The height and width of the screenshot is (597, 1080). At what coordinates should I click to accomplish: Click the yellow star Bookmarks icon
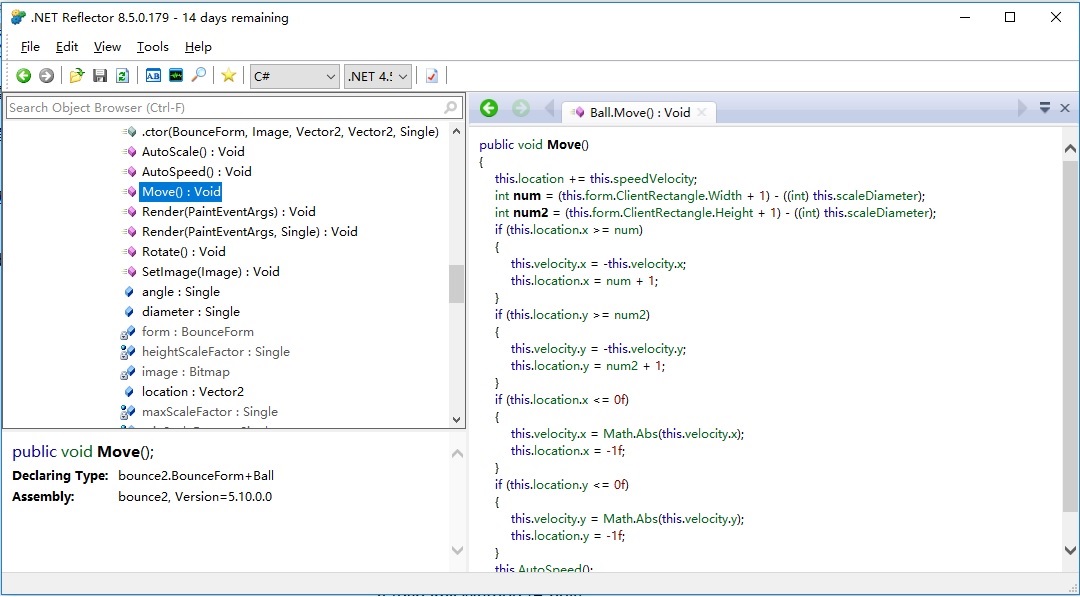tap(229, 76)
